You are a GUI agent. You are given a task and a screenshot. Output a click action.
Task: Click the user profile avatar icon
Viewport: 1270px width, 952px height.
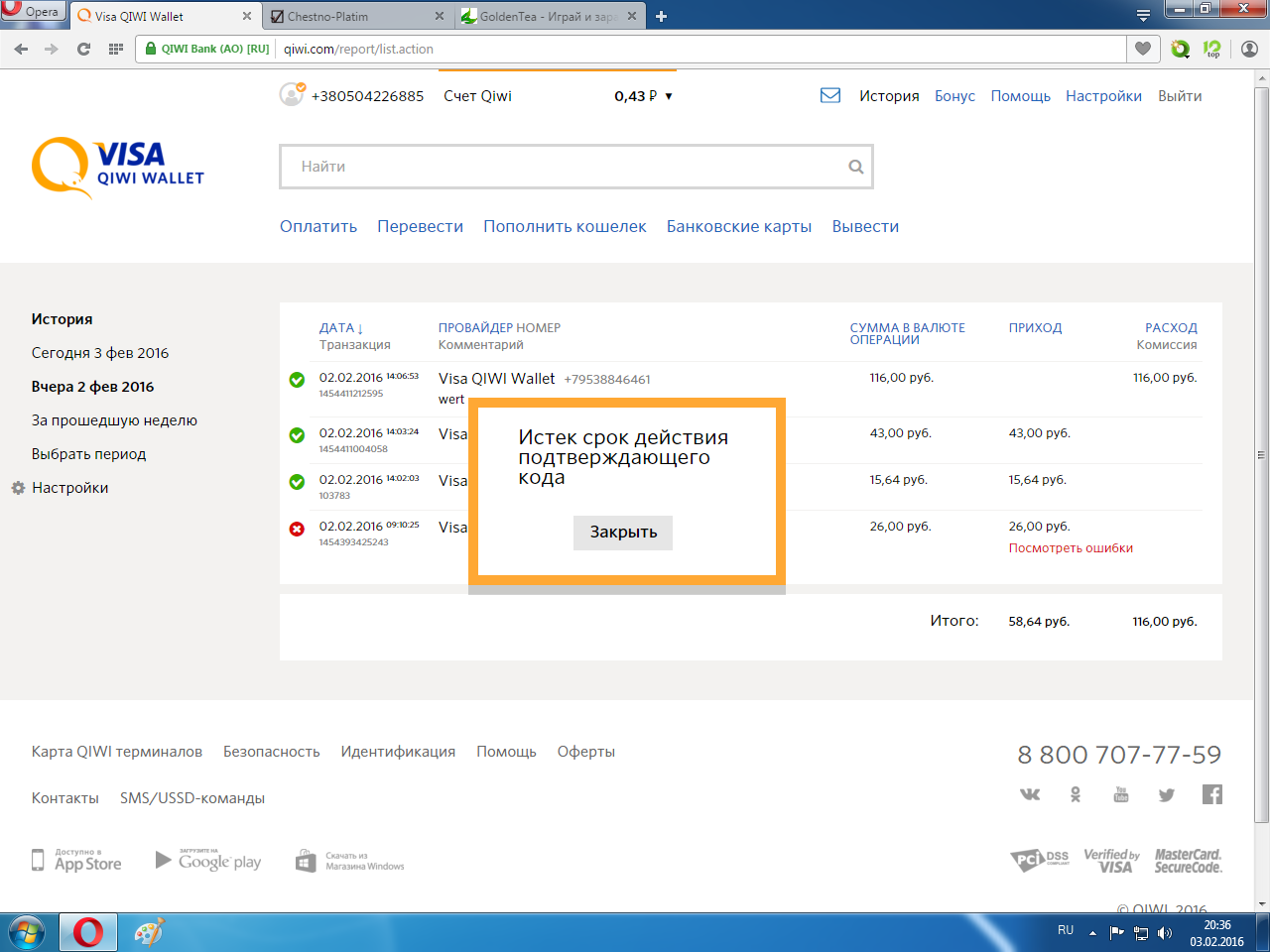pyautogui.click(x=292, y=94)
